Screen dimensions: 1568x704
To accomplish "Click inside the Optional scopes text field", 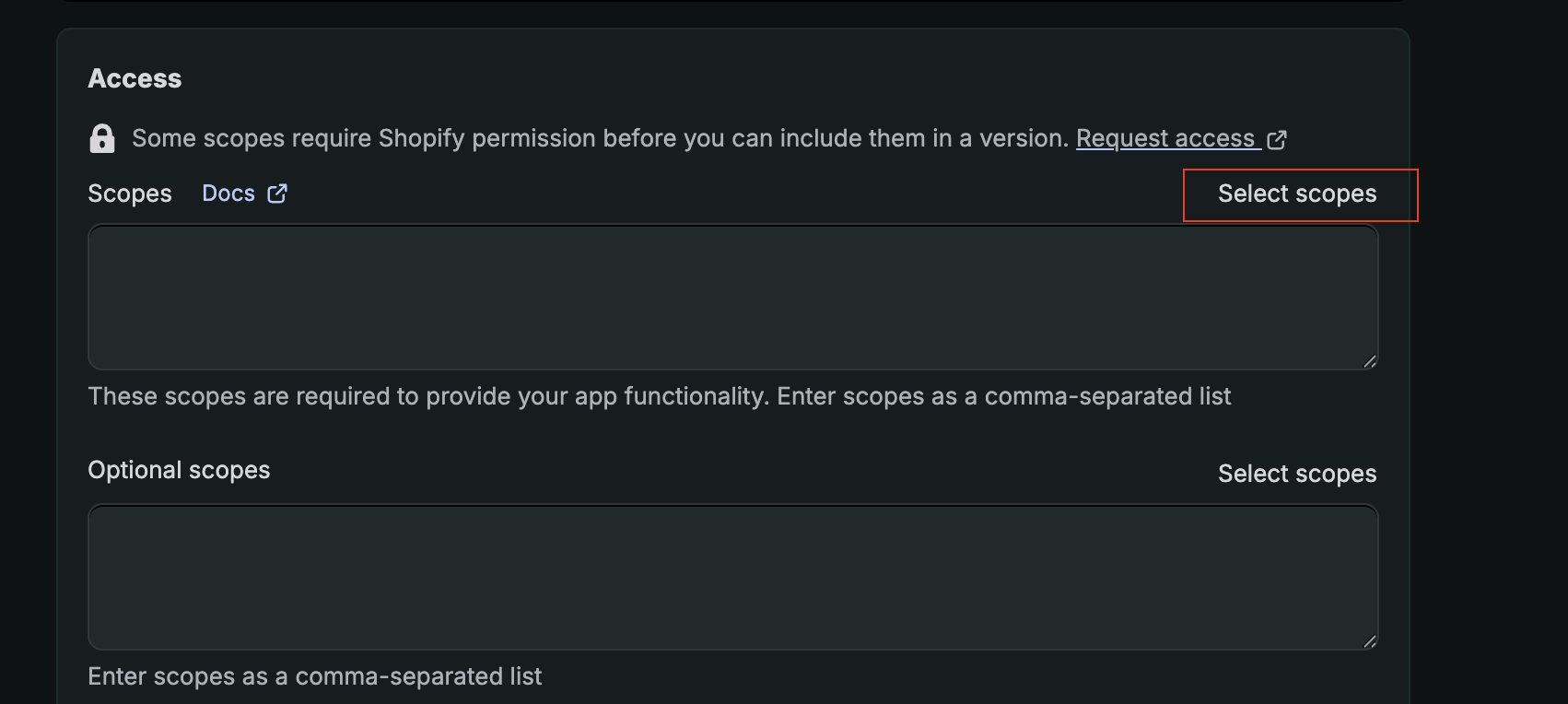I will [x=732, y=577].
